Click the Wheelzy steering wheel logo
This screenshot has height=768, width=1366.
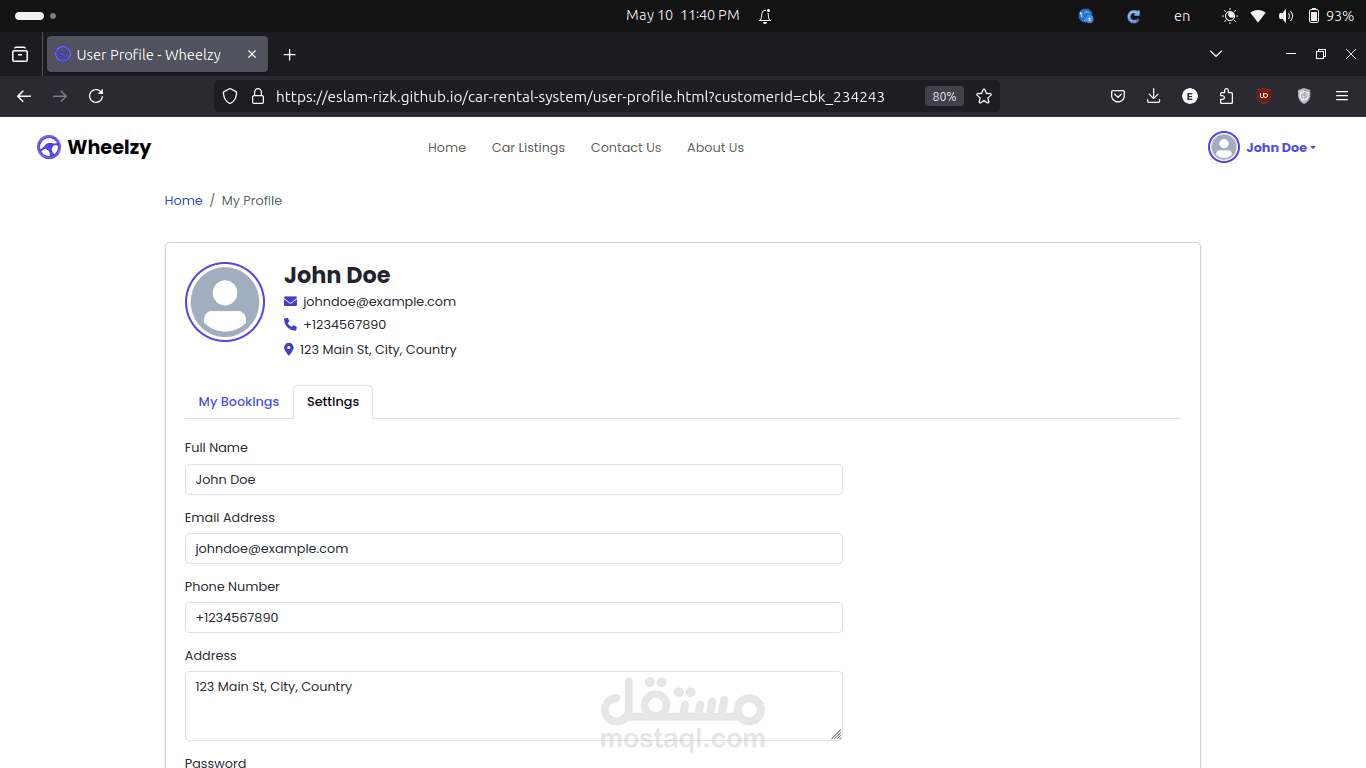click(x=49, y=147)
